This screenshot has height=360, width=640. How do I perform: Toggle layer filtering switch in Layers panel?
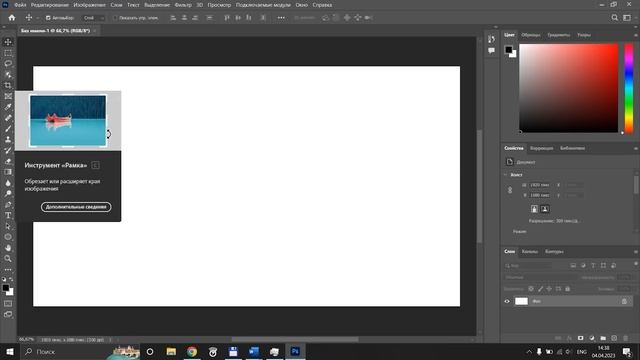tap(636, 264)
